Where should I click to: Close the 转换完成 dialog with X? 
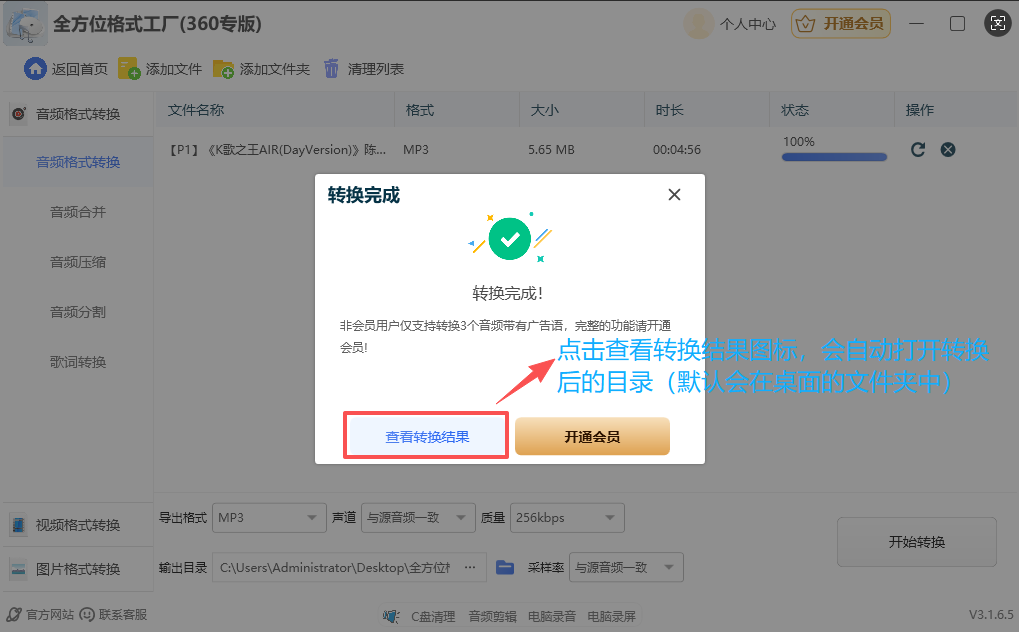pos(674,195)
